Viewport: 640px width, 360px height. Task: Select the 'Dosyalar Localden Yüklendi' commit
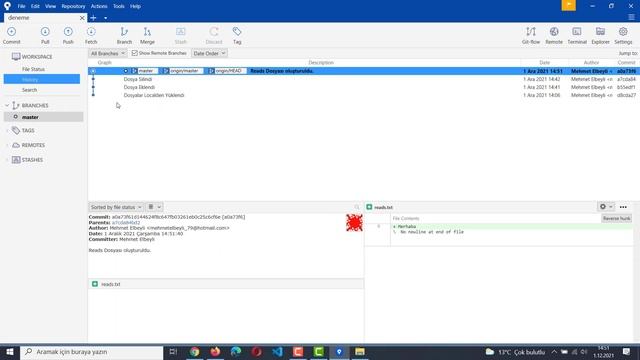point(363,95)
